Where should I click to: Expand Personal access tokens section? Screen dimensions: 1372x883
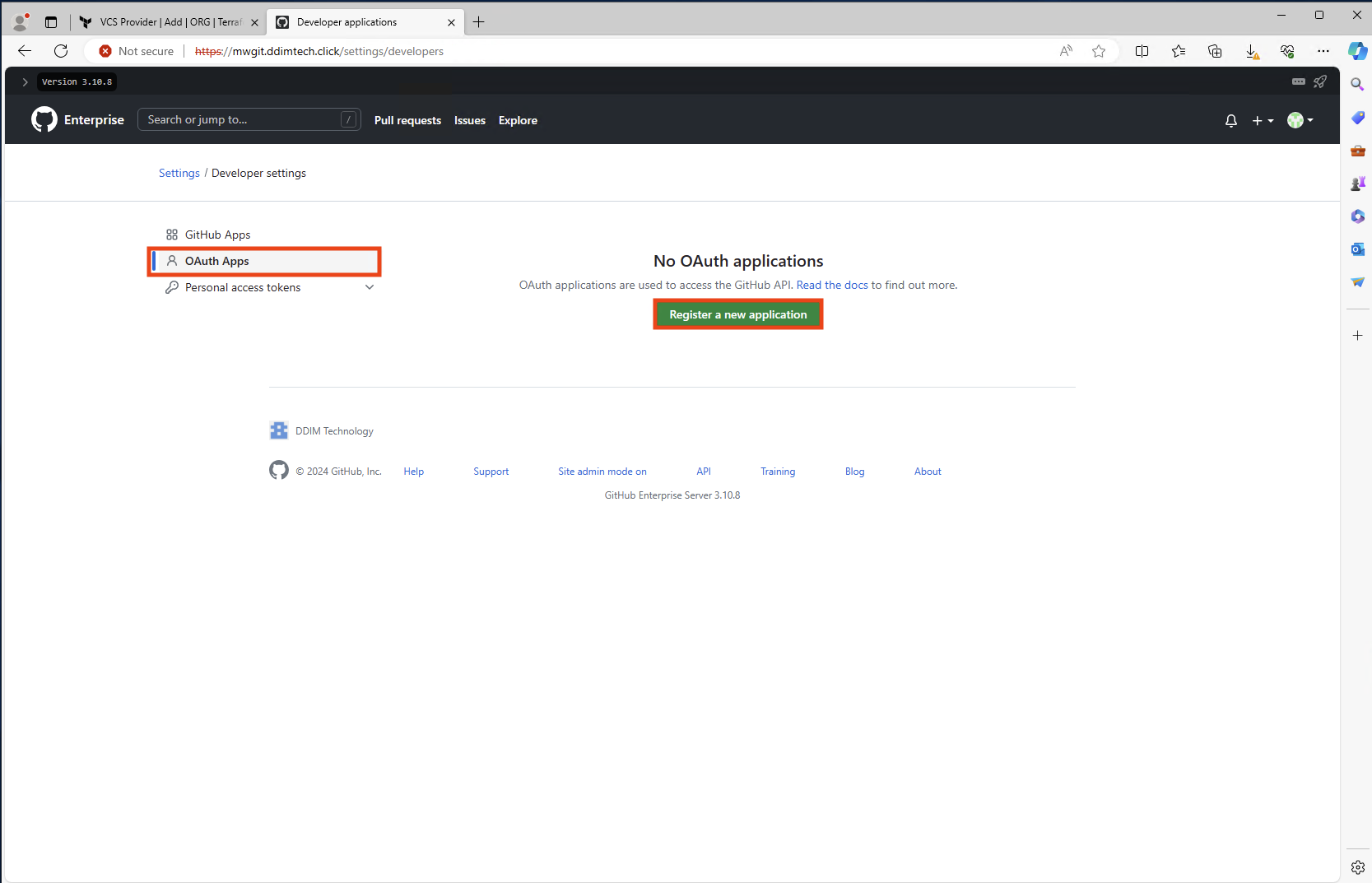(x=370, y=287)
